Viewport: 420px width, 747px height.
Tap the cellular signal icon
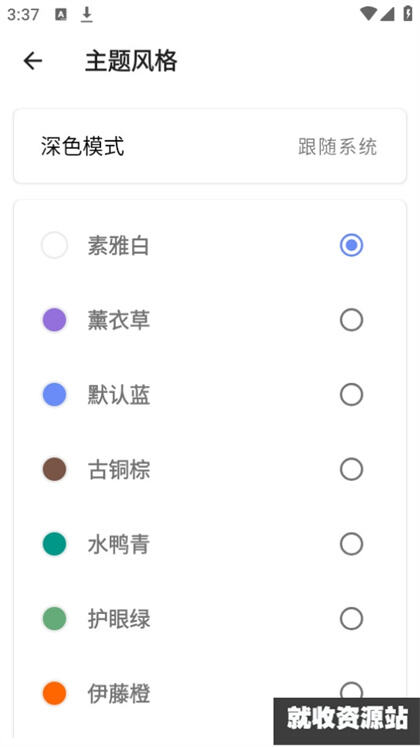pyautogui.click(x=387, y=14)
